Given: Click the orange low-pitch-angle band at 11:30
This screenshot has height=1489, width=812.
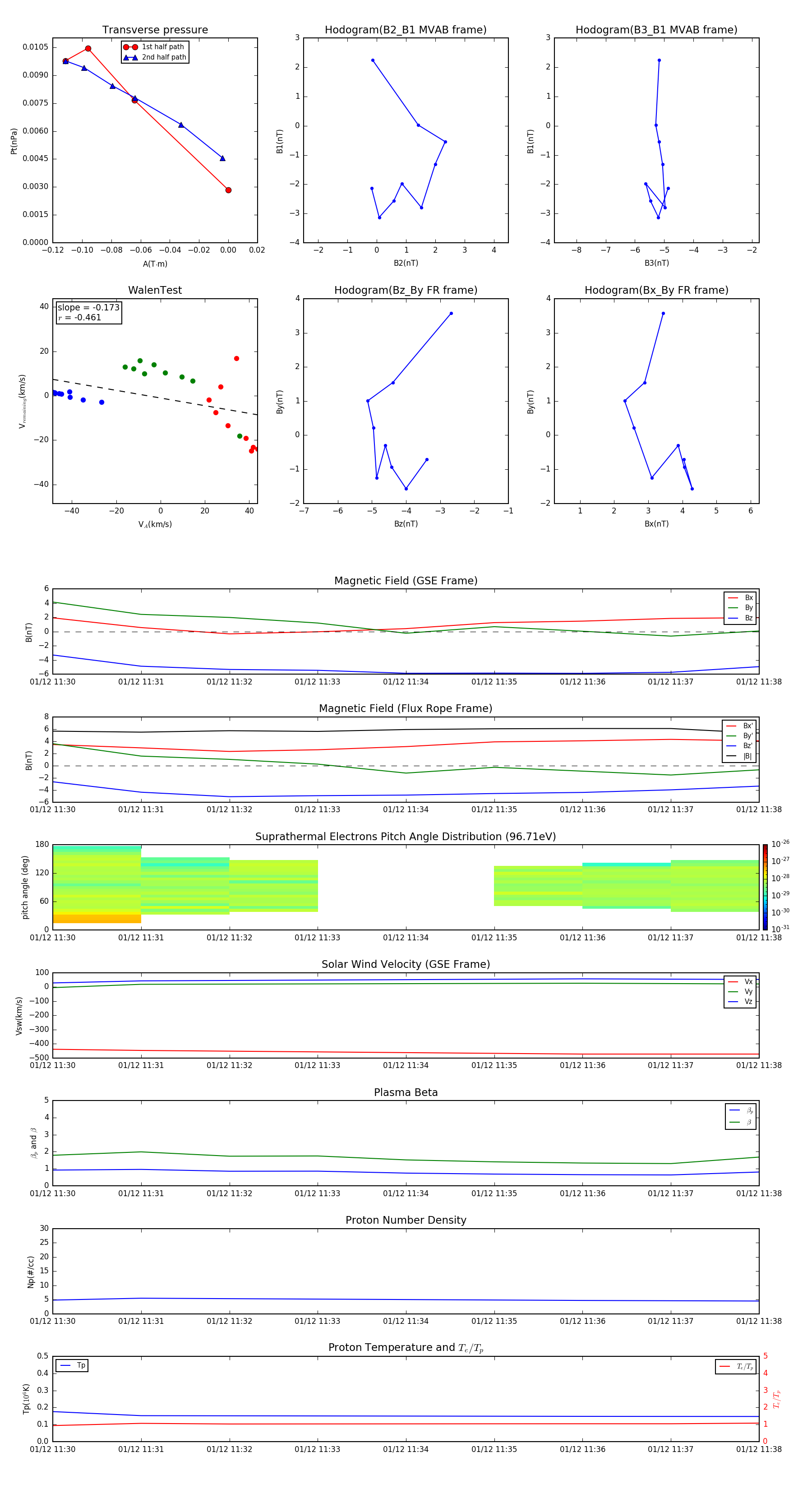Looking at the screenshot, I should click(97, 919).
